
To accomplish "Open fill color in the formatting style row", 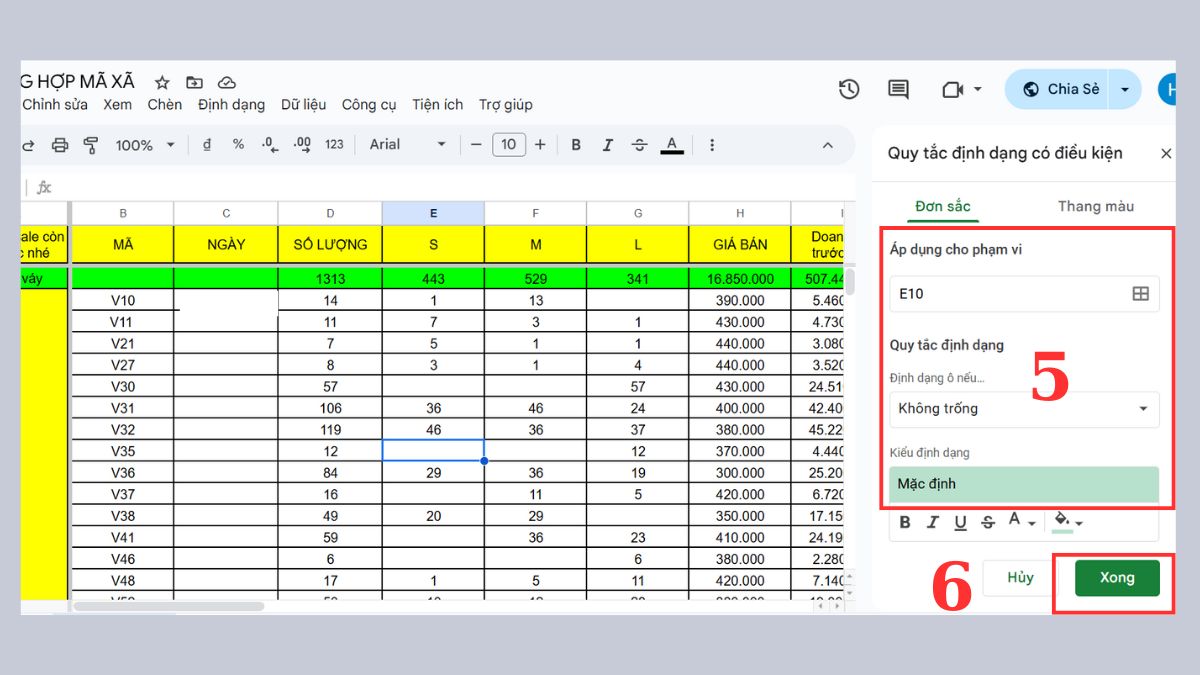I will pyautogui.click(x=1068, y=522).
